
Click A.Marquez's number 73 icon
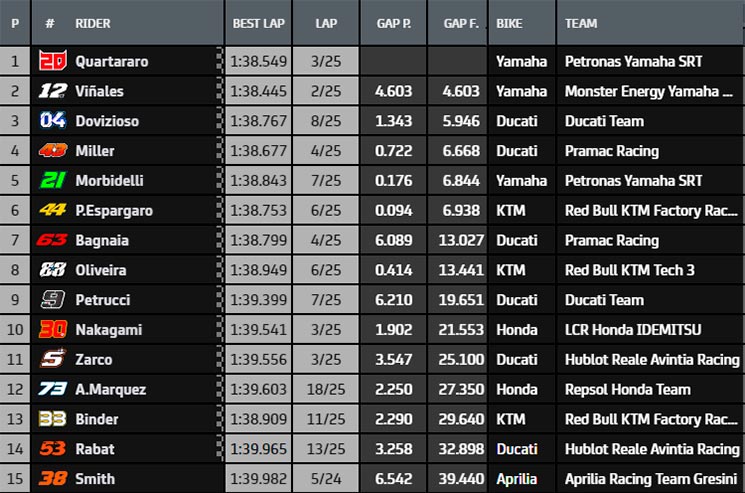(52, 389)
